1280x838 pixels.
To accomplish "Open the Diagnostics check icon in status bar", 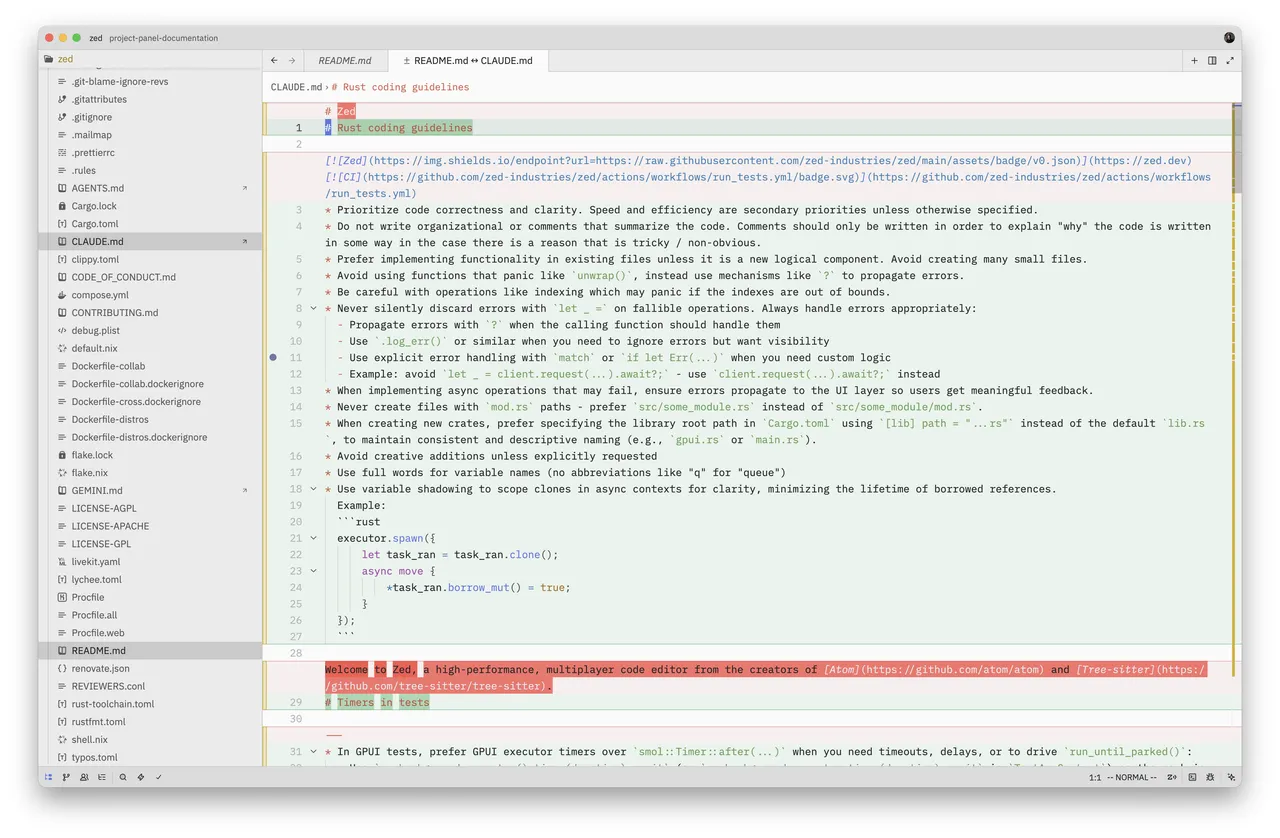I will (159, 777).
